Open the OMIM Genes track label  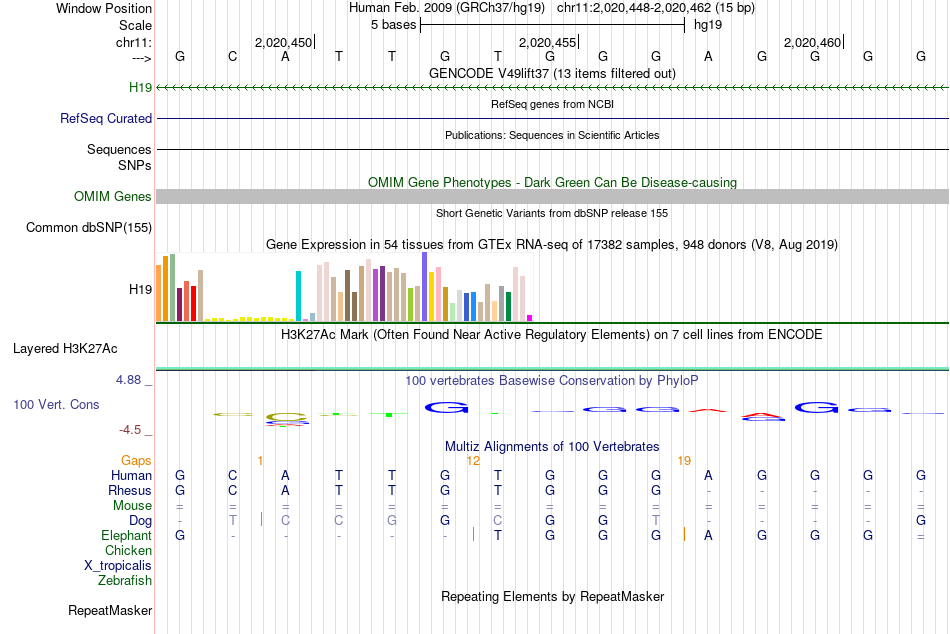tap(112, 196)
